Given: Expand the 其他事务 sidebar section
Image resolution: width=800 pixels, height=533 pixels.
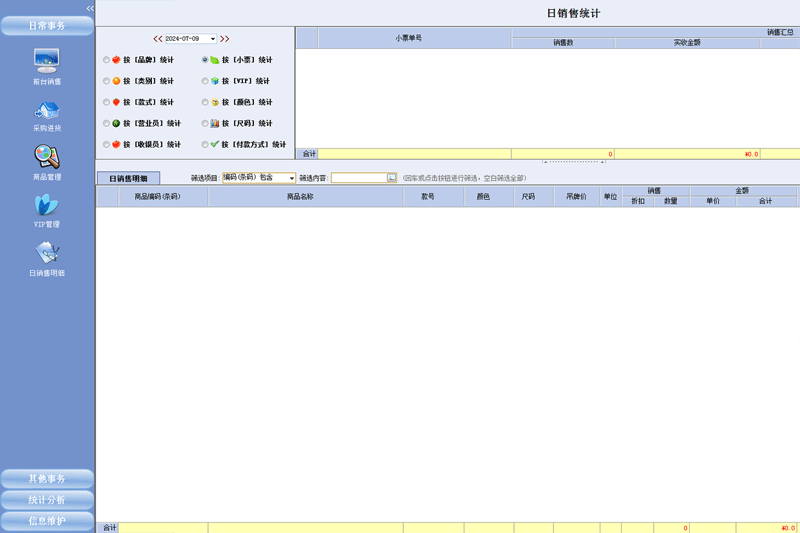Looking at the screenshot, I should tap(47, 478).
